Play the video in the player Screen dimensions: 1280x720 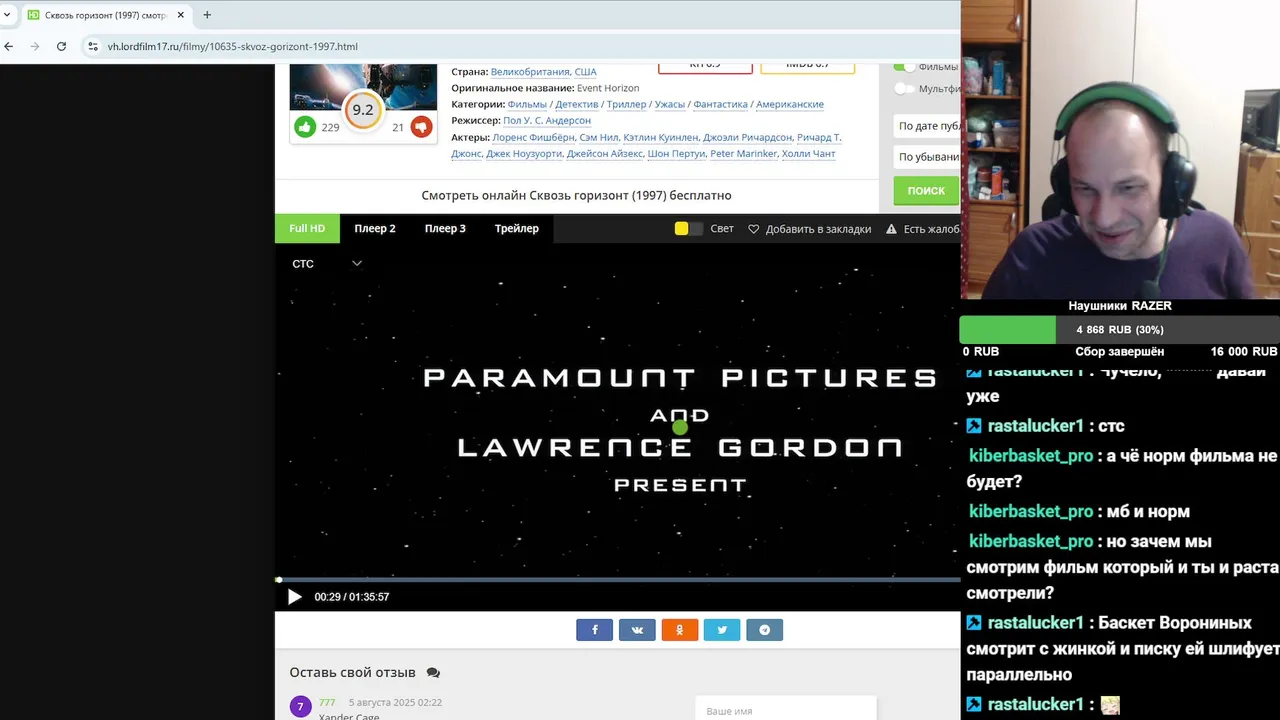pyautogui.click(x=294, y=597)
